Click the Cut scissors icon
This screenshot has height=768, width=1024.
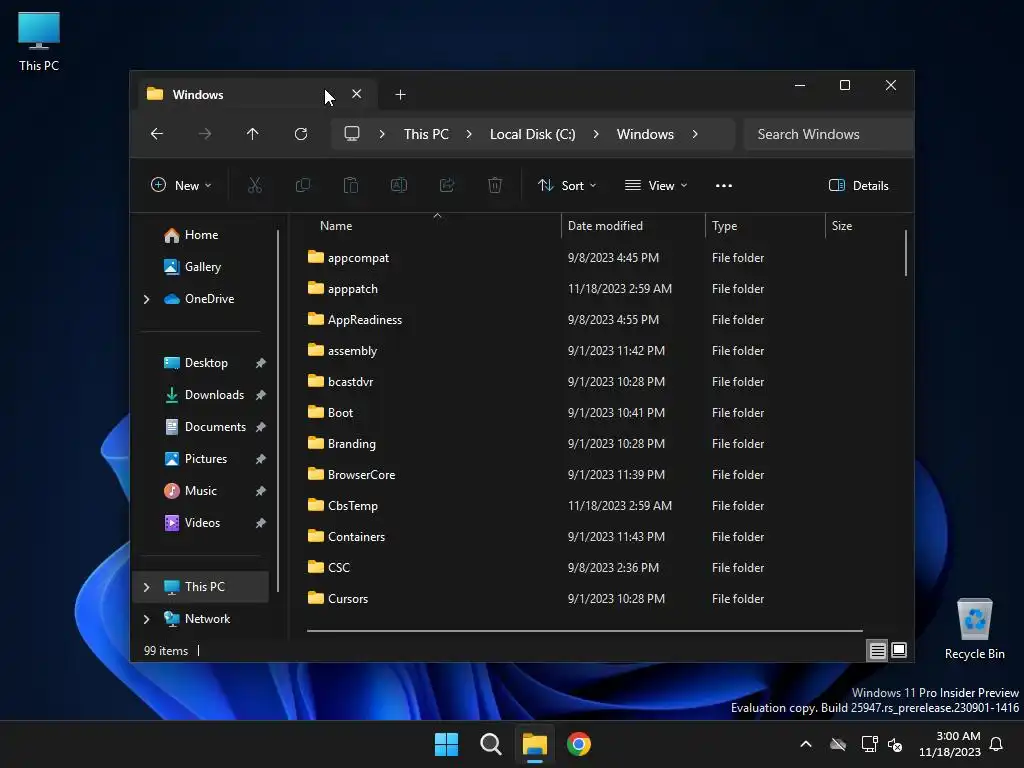tap(255, 185)
